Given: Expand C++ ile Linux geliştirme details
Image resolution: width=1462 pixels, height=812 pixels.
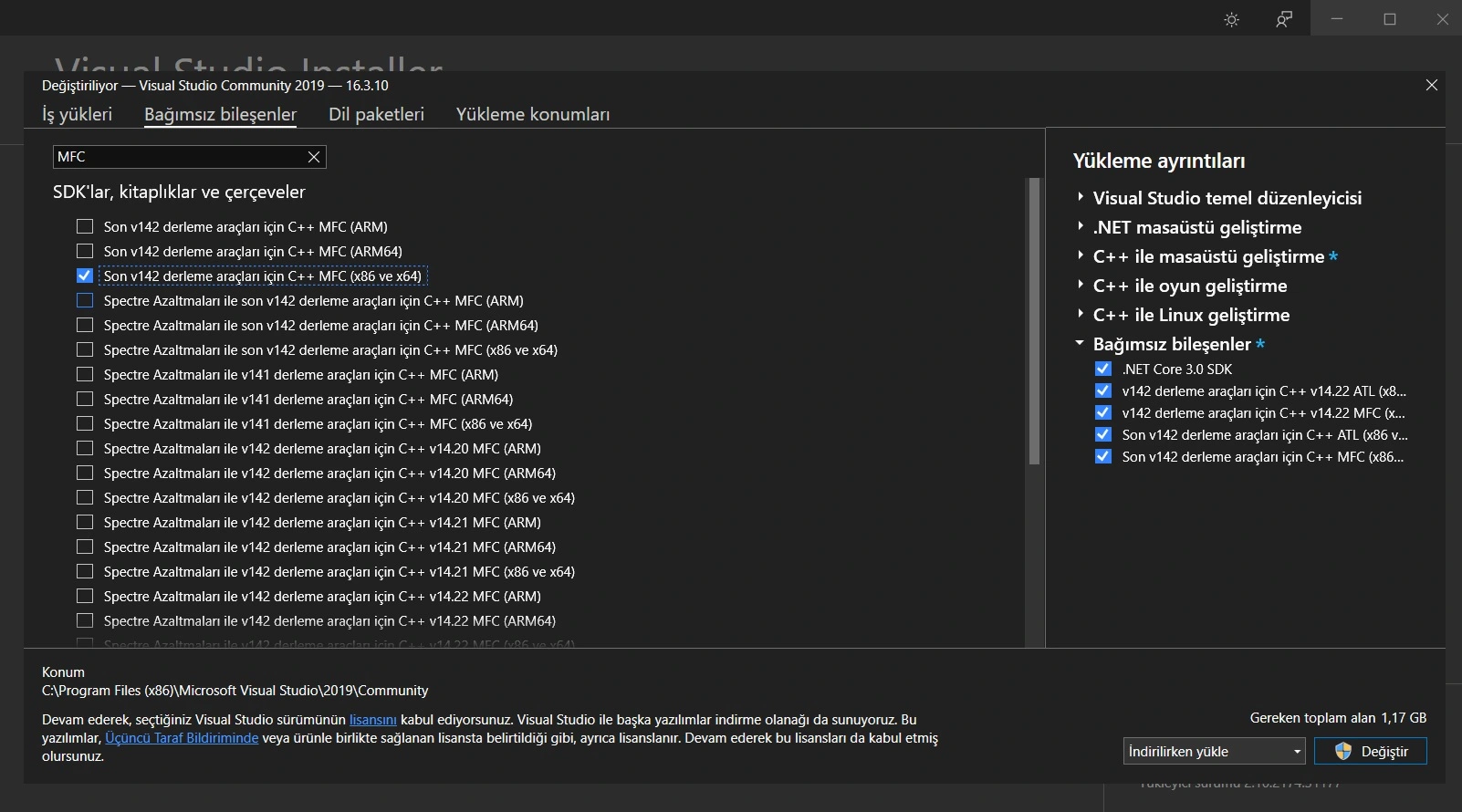Looking at the screenshot, I should 1081,314.
